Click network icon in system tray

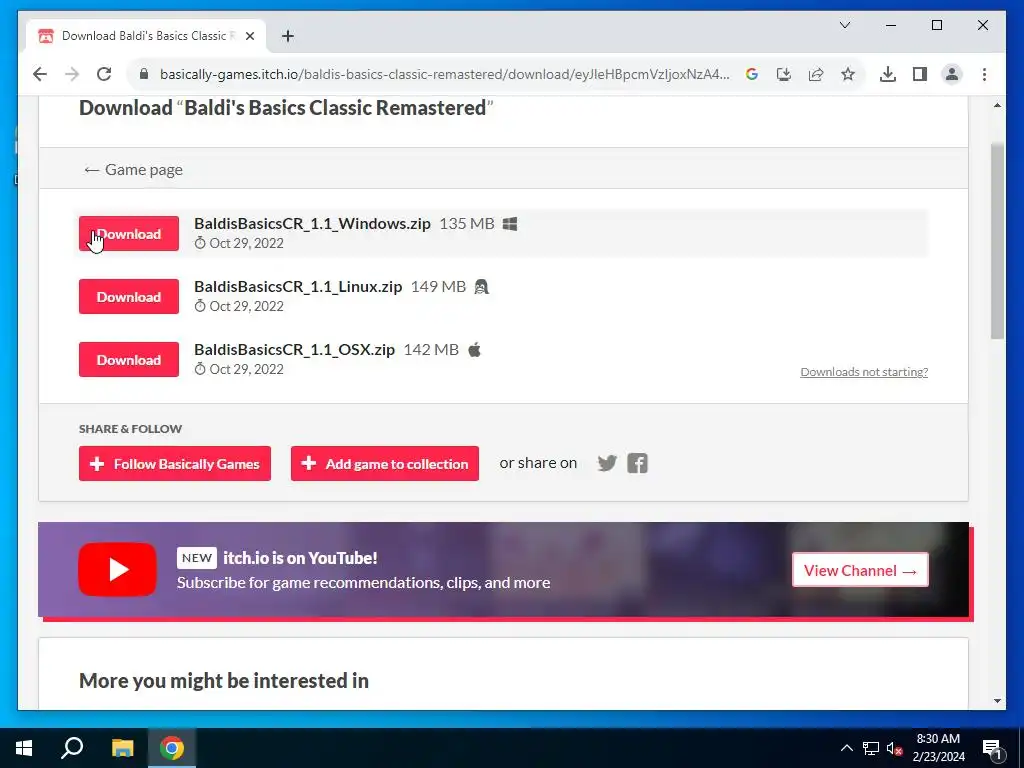[x=871, y=748]
